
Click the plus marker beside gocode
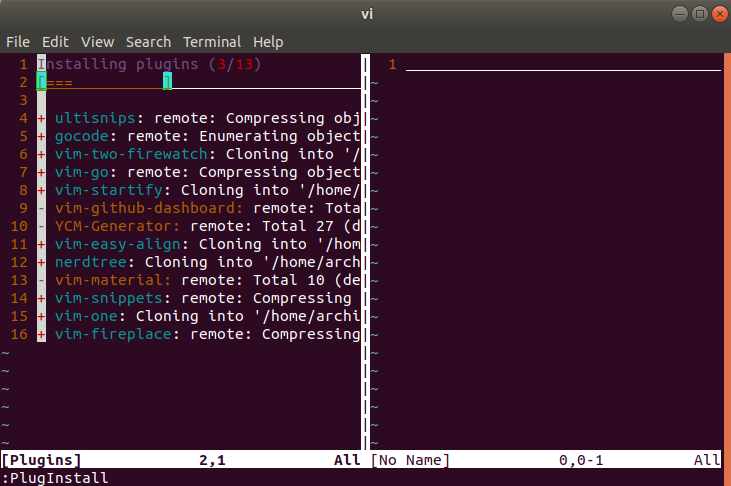tap(41, 137)
